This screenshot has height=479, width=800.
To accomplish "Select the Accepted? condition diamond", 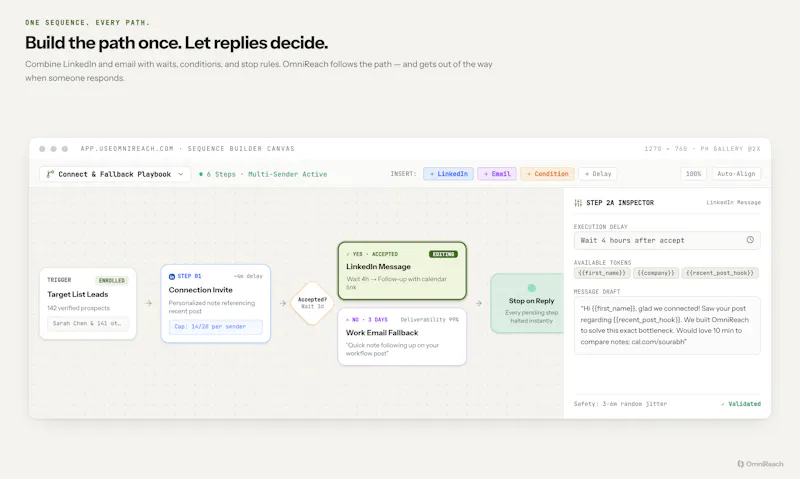I will click(x=312, y=303).
